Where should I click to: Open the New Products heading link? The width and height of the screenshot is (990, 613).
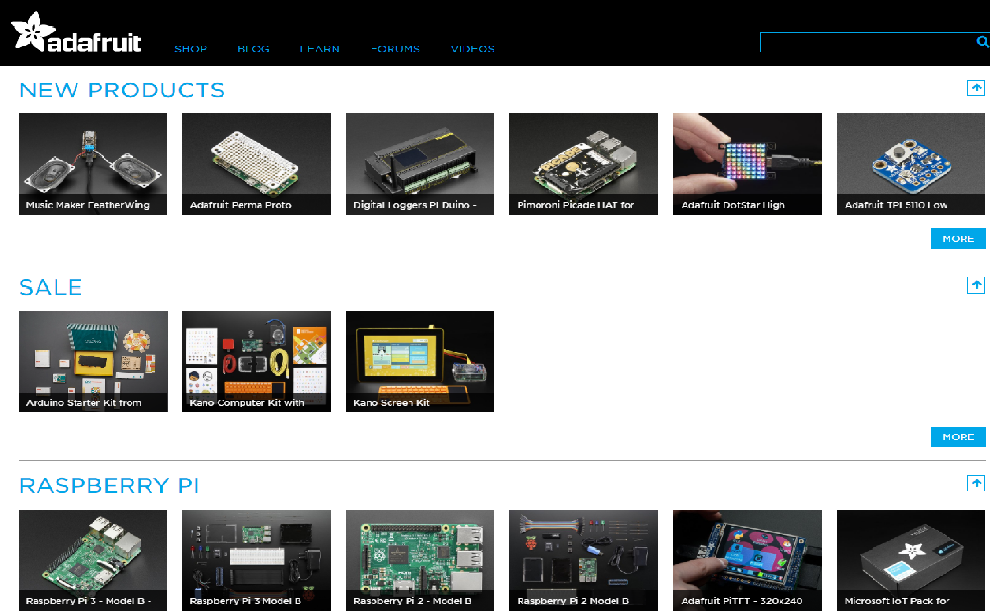point(122,90)
